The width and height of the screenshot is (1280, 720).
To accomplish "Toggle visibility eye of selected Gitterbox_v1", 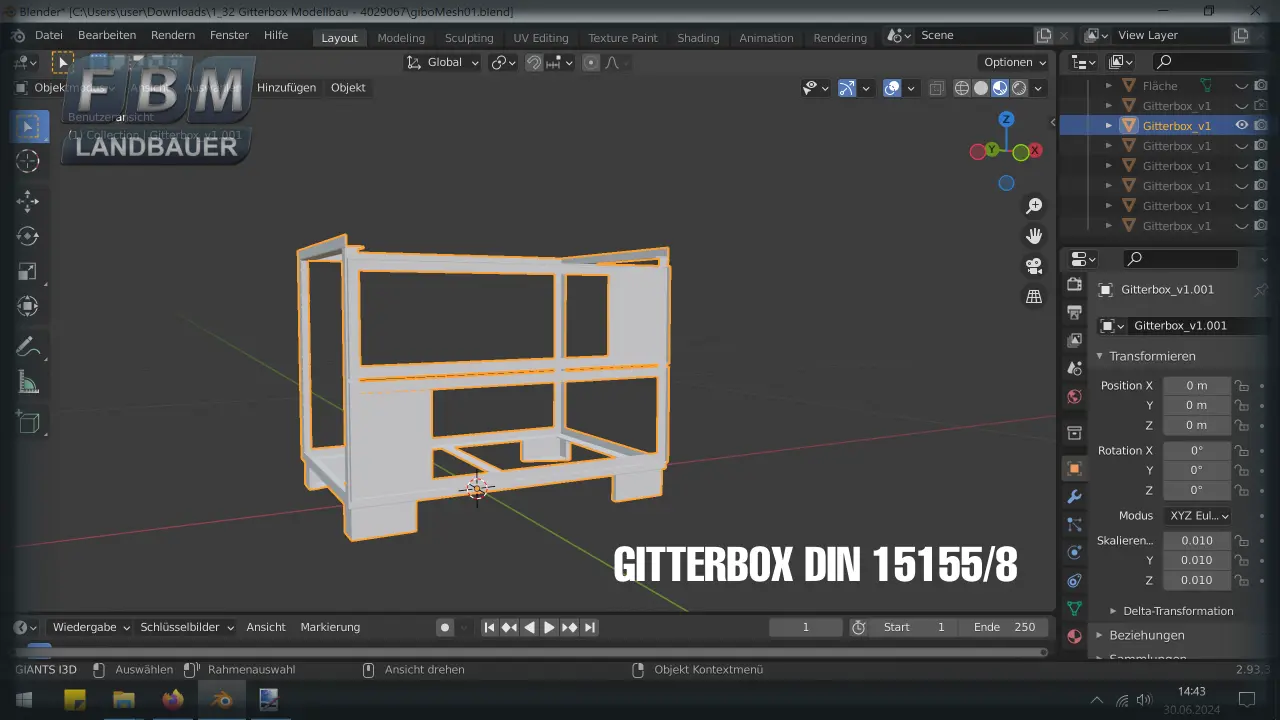I will tap(1241, 126).
